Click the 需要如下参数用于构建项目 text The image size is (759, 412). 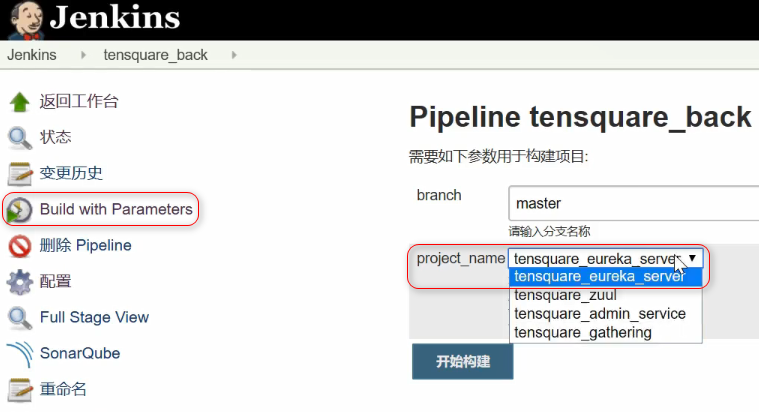499,156
